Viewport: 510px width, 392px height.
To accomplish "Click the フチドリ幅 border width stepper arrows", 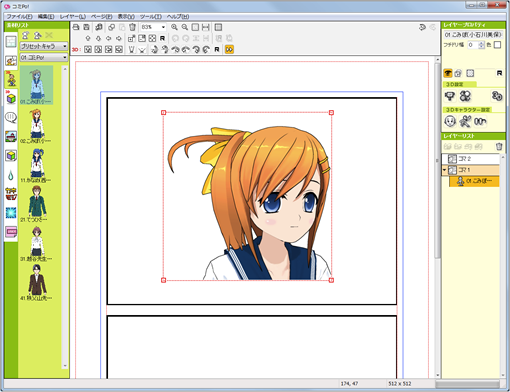I will coord(481,45).
